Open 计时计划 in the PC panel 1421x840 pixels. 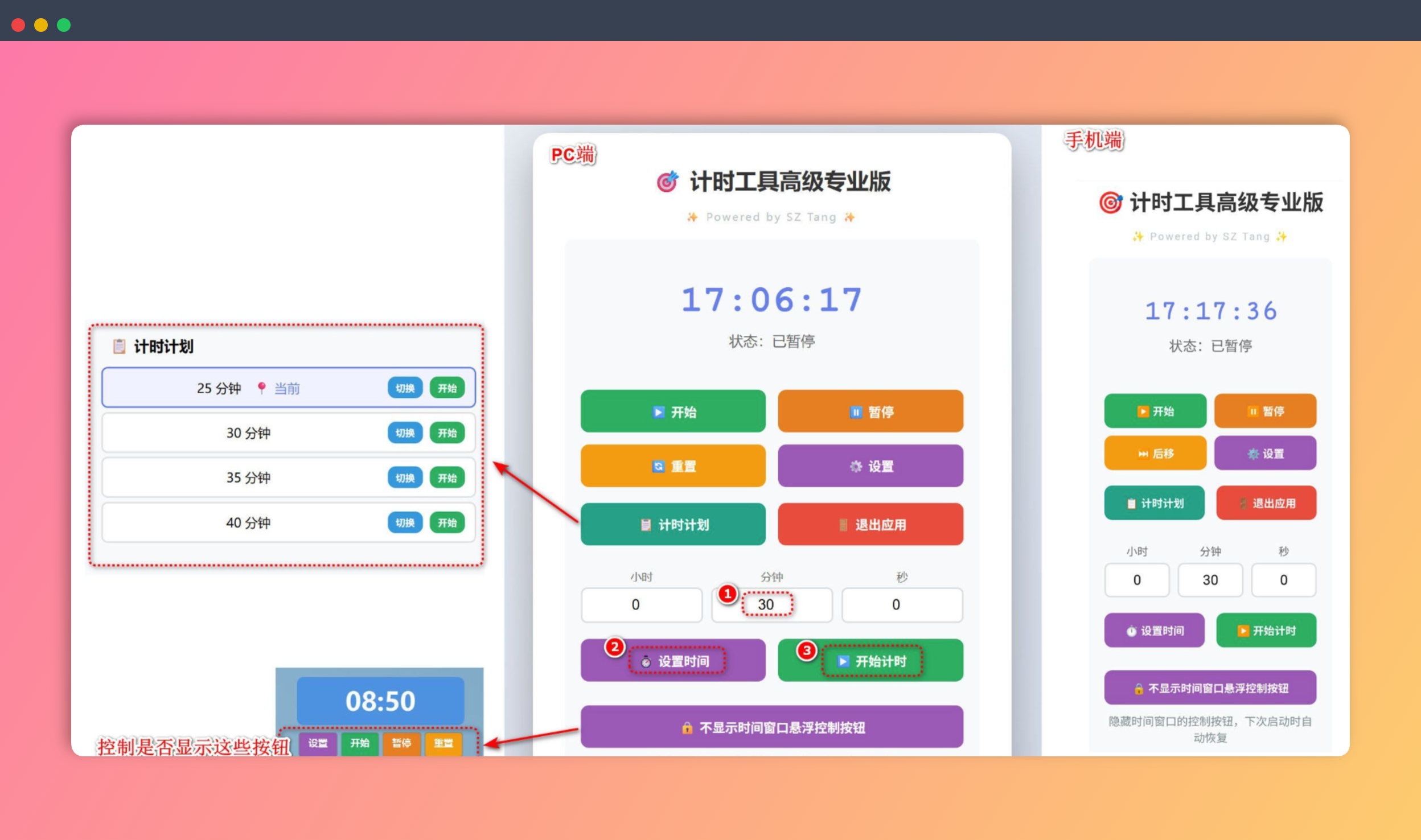(x=672, y=524)
